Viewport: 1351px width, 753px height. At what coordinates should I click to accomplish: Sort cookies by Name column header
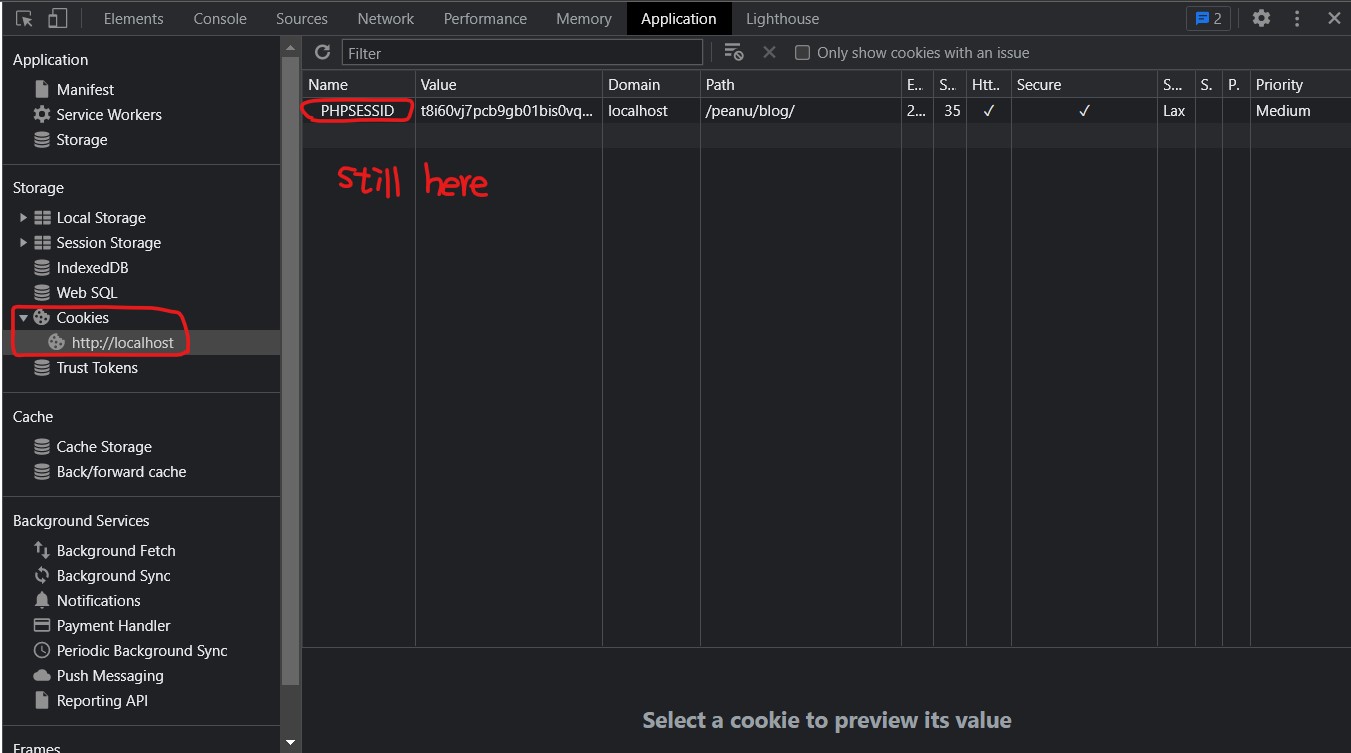tap(359, 84)
